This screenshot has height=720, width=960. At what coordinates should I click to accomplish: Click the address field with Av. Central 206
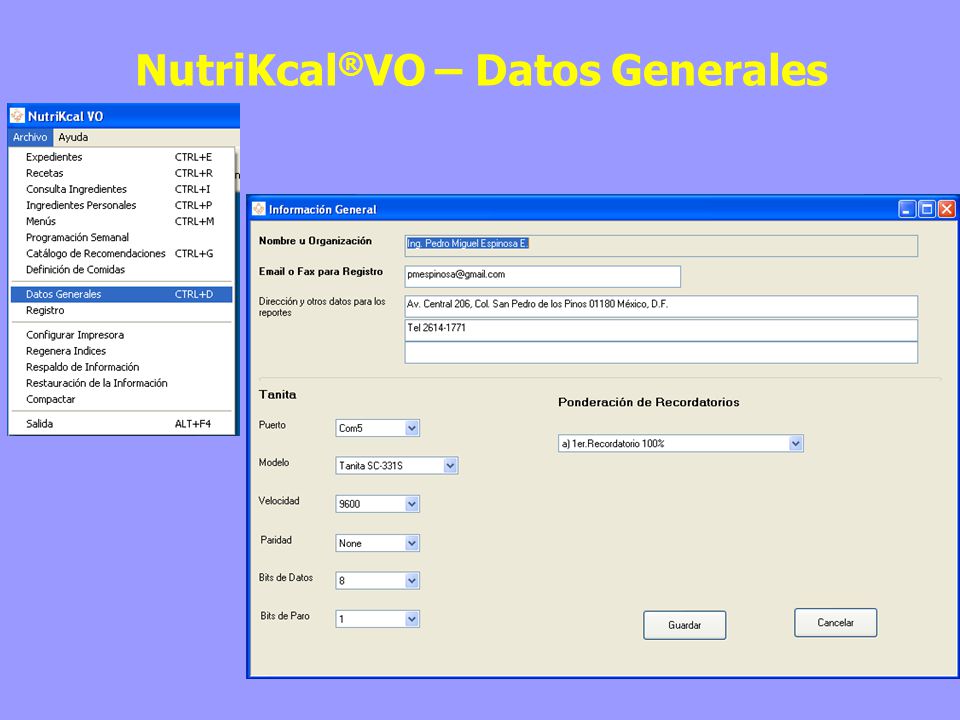pos(661,306)
